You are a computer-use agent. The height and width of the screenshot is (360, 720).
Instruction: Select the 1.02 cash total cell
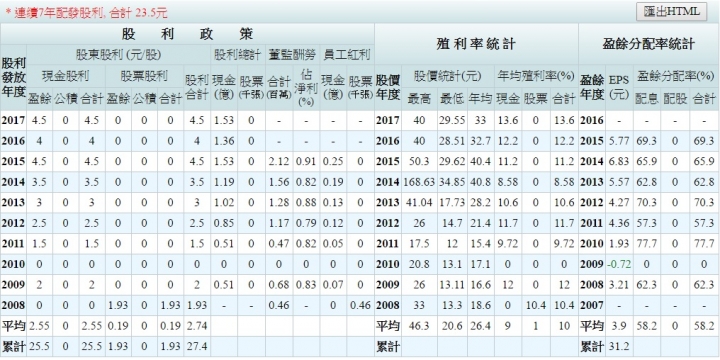(x=224, y=202)
